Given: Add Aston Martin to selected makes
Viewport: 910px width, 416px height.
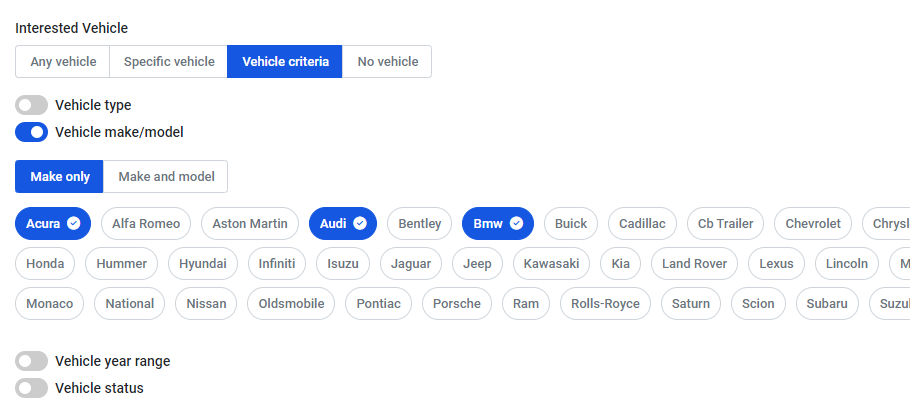Looking at the screenshot, I should (x=250, y=223).
